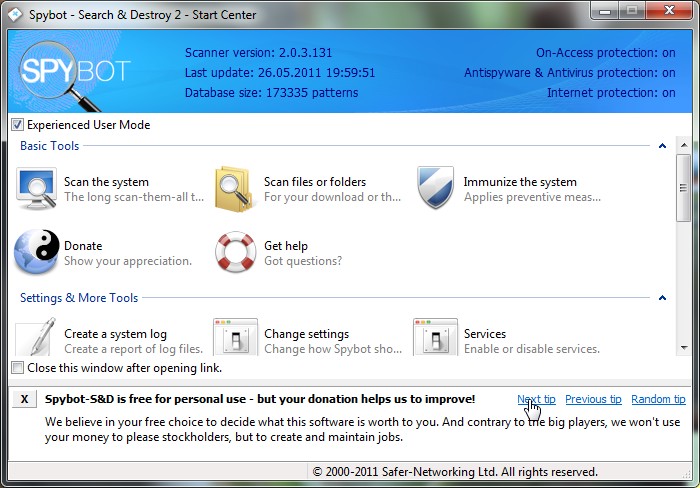Show the Next tip
Viewport: 700px width, 488px height.
pos(536,399)
